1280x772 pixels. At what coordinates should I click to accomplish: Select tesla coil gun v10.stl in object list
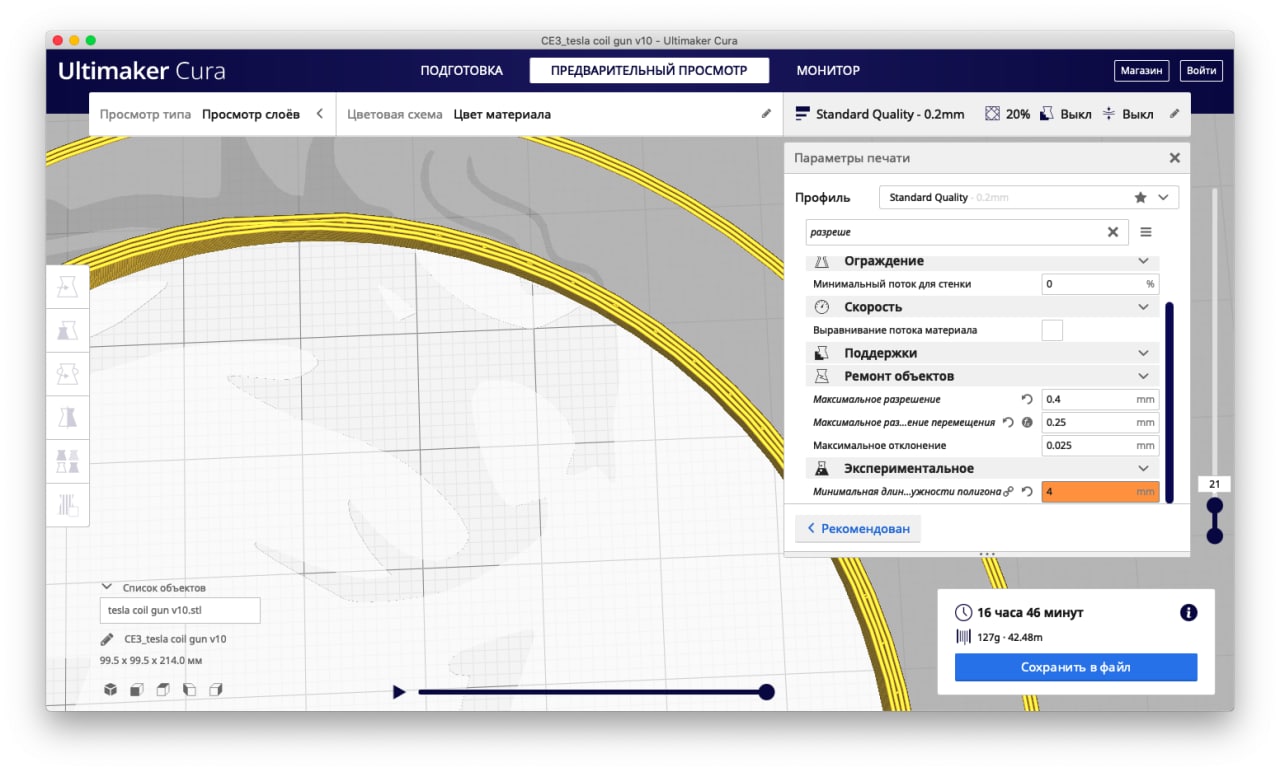pyautogui.click(x=180, y=610)
